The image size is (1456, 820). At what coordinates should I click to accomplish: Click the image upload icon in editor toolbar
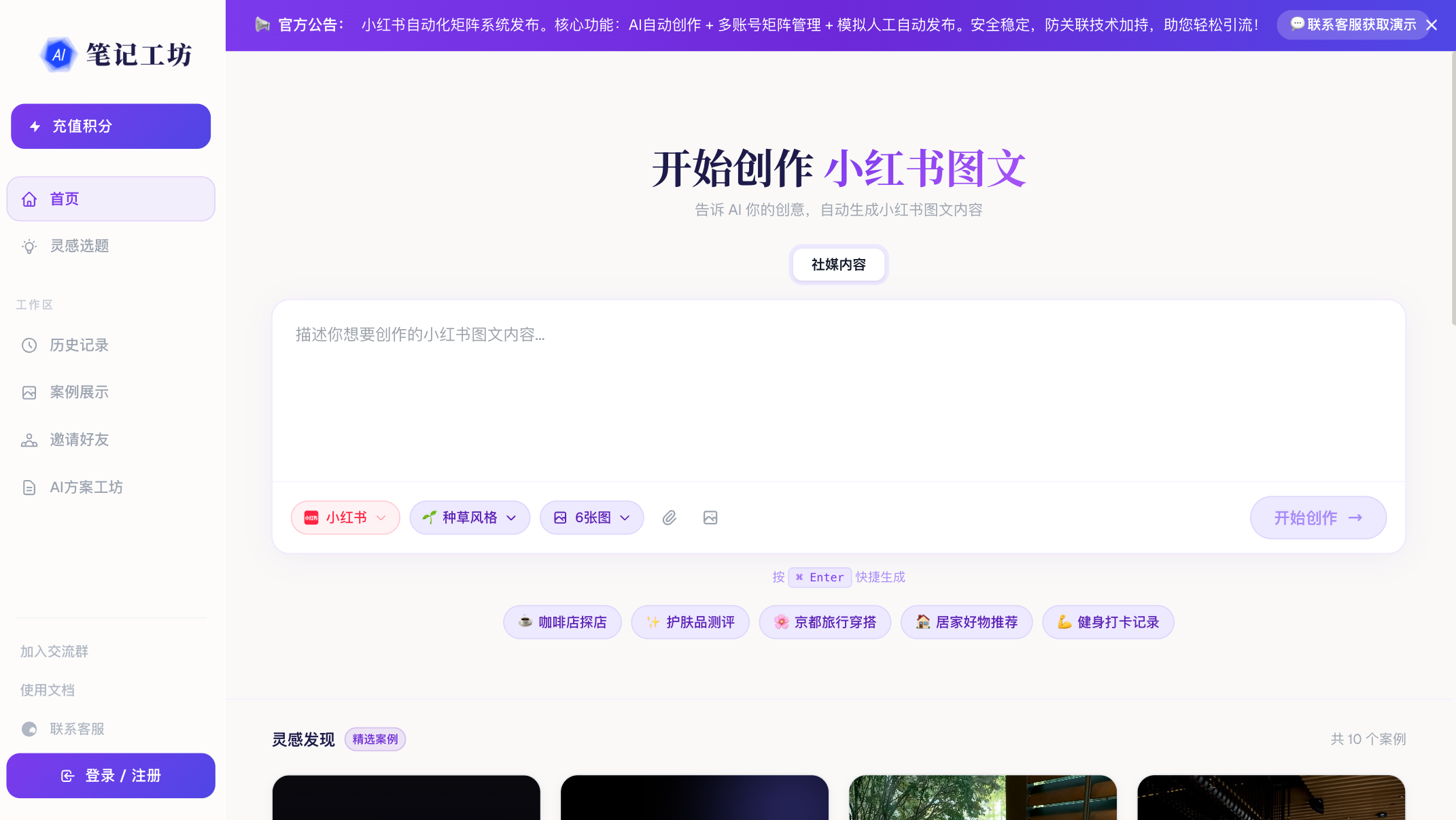(710, 518)
